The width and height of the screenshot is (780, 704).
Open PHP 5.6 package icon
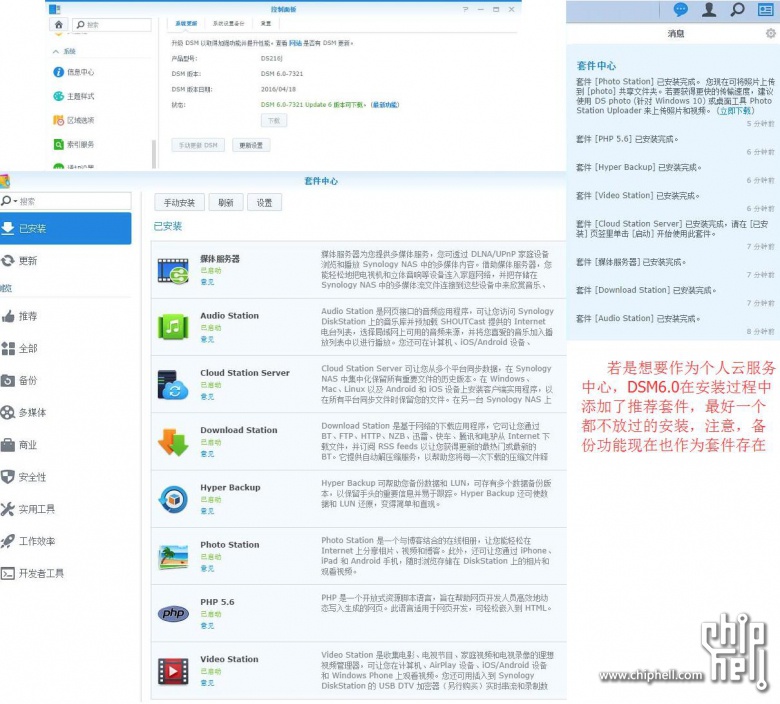point(173,613)
